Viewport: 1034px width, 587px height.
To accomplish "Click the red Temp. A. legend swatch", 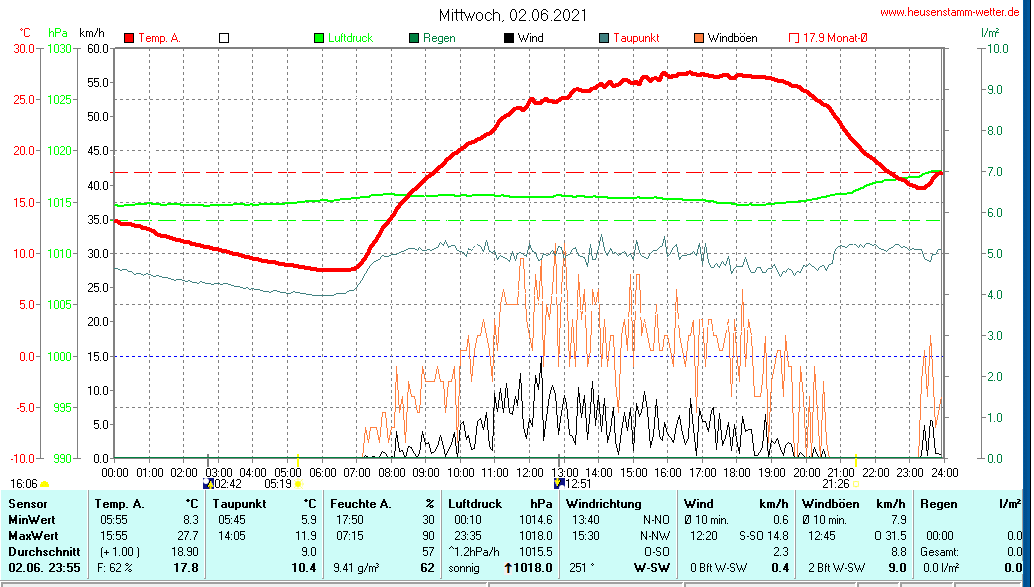I will [129, 38].
